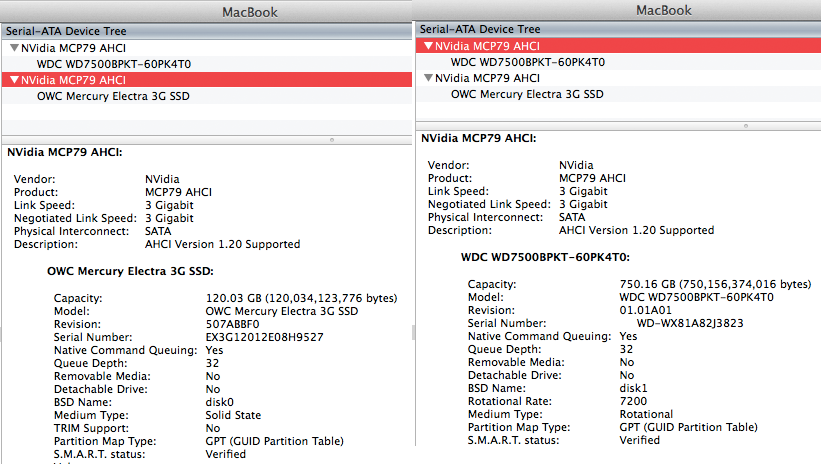
Task: Click NVidia MCP79 AHCI detail heading, right window
Action: tap(479, 138)
